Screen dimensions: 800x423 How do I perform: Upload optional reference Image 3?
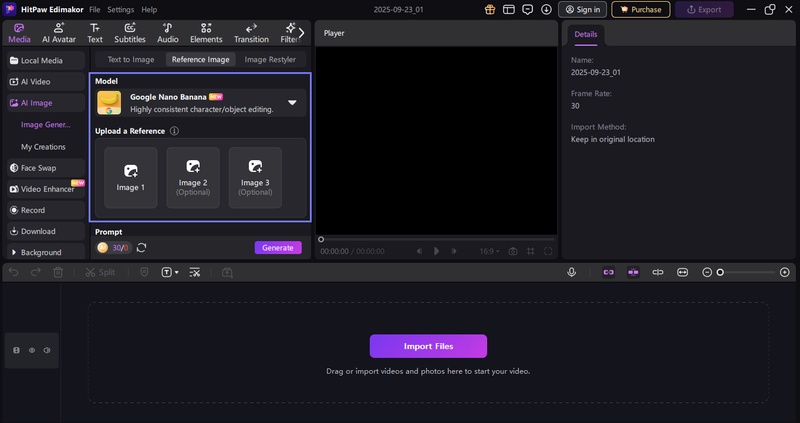pyautogui.click(x=255, y=178)
